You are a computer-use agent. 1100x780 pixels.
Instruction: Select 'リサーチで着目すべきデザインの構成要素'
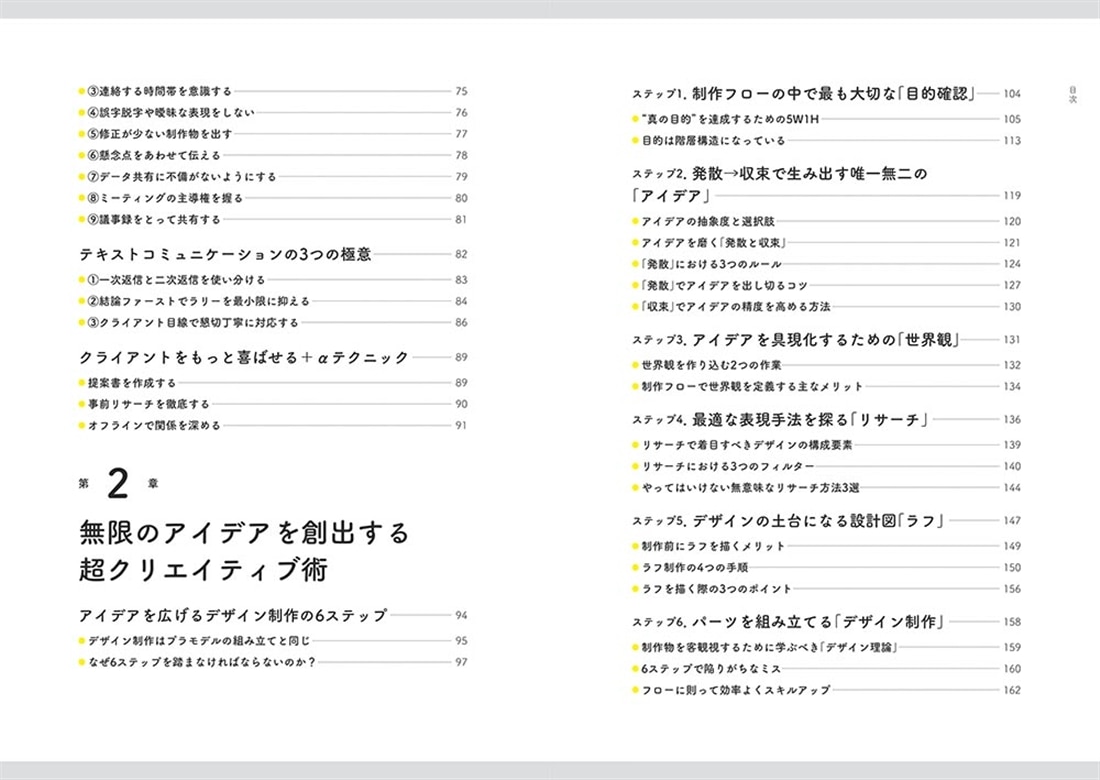pos(746,445)
